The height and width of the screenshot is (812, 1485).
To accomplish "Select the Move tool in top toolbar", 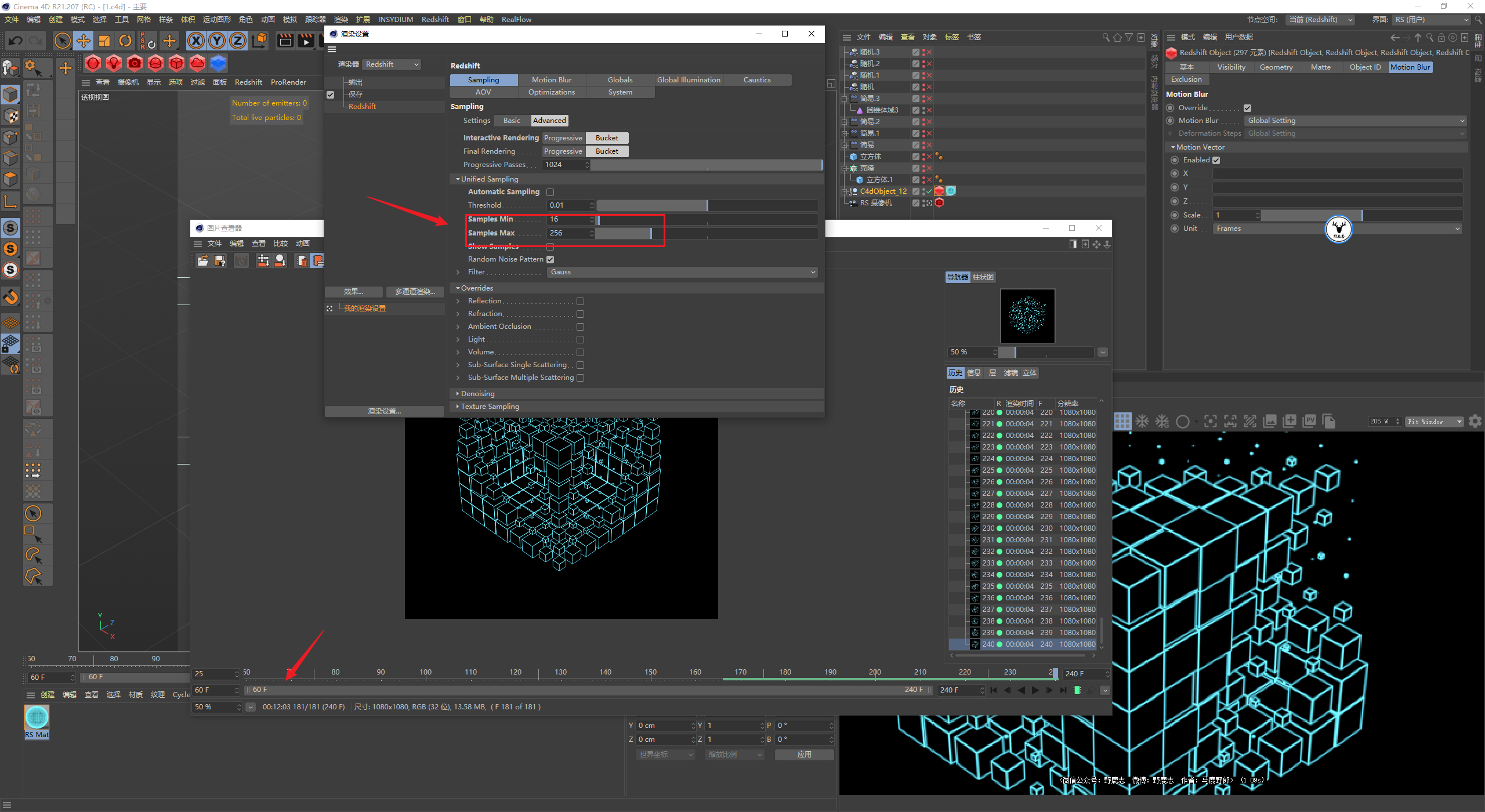I will [x=84, y=41].
